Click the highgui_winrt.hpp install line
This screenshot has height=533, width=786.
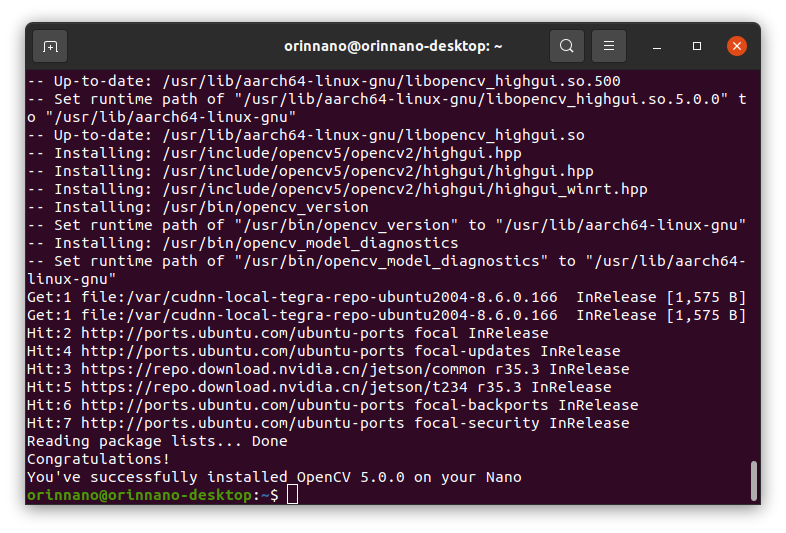coord(337,189)
